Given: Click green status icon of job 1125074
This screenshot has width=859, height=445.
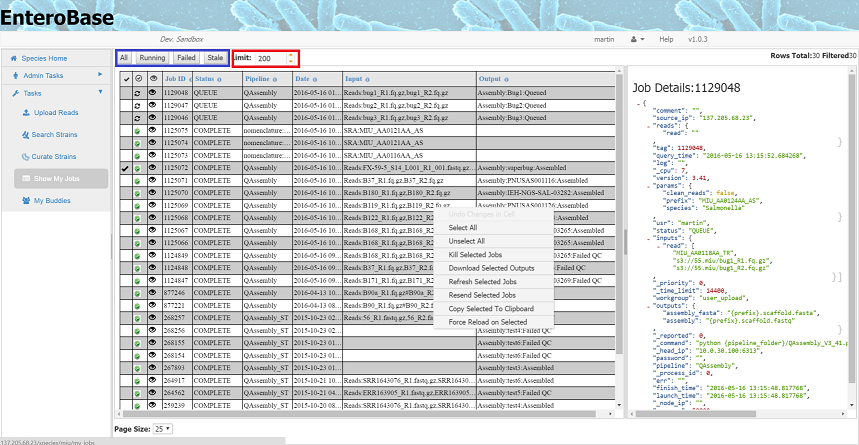Looking at the screenshot, I should pos(137,143).
